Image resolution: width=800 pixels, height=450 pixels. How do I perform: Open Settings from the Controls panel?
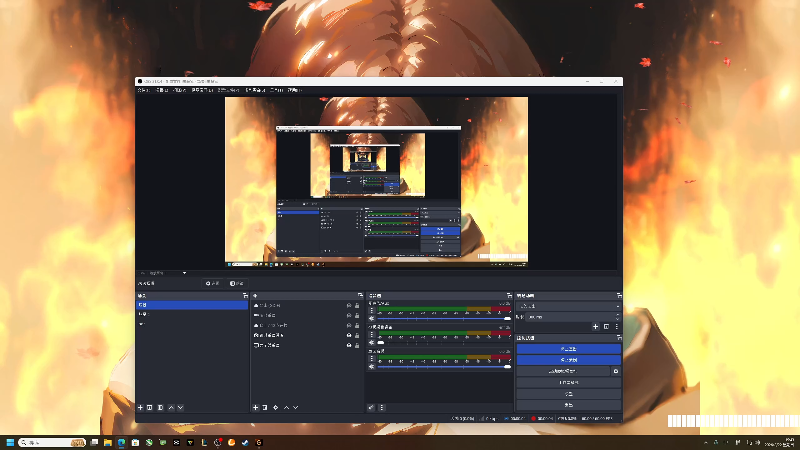coord(568,394)
